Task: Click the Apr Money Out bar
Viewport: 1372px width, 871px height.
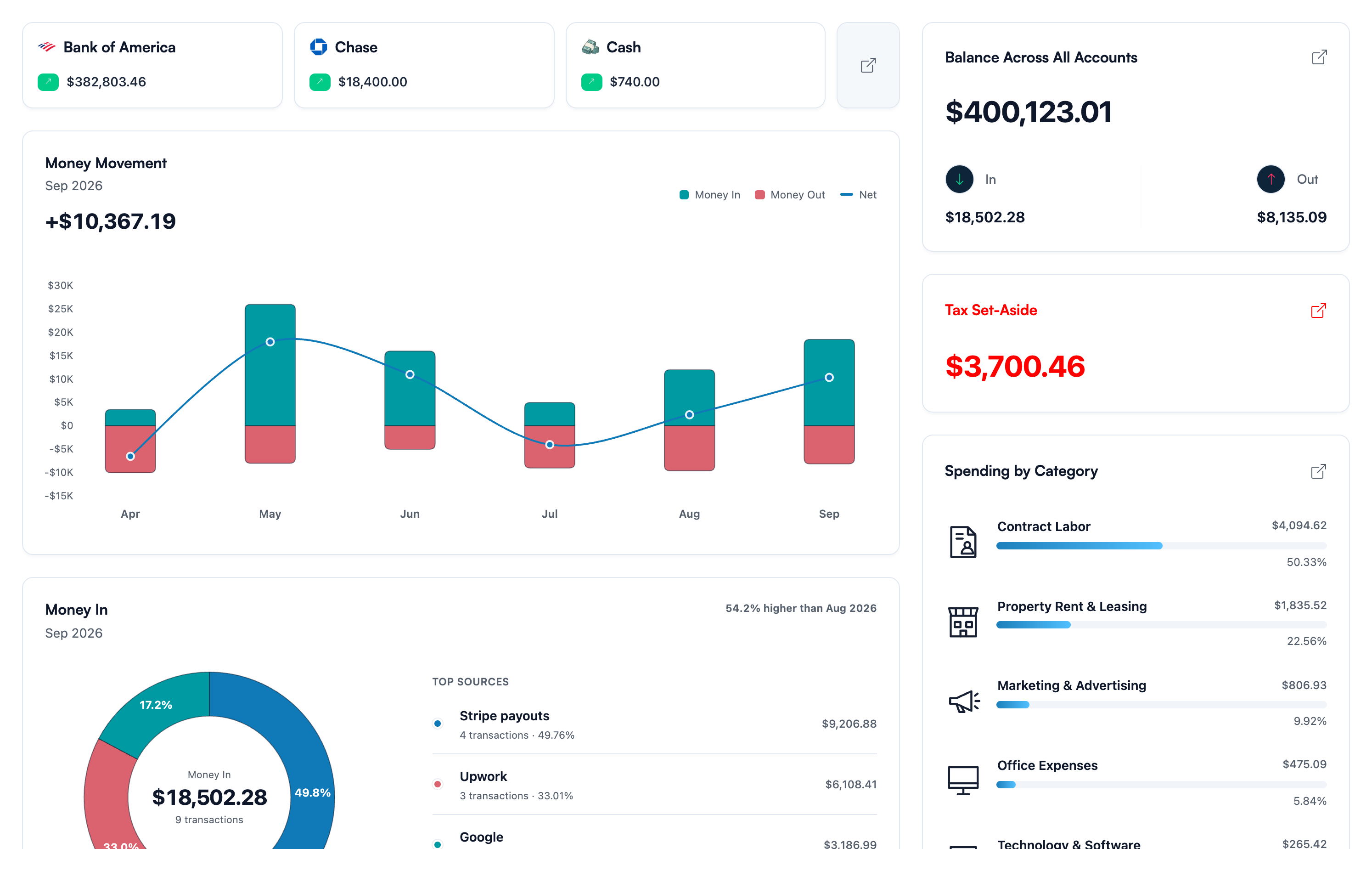Action: click(130, 449)
